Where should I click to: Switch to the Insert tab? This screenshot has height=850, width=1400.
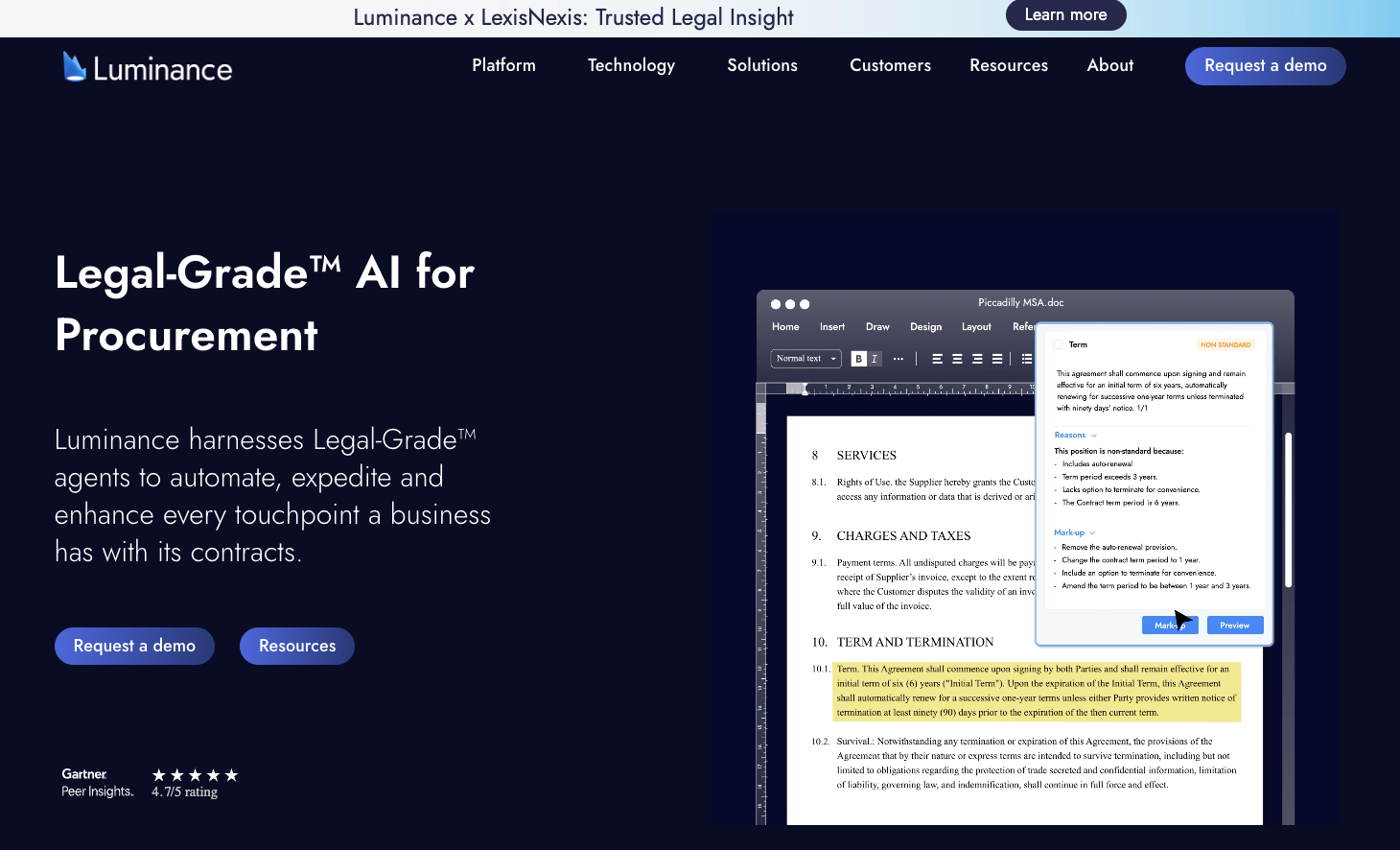[x=832, y=327]
